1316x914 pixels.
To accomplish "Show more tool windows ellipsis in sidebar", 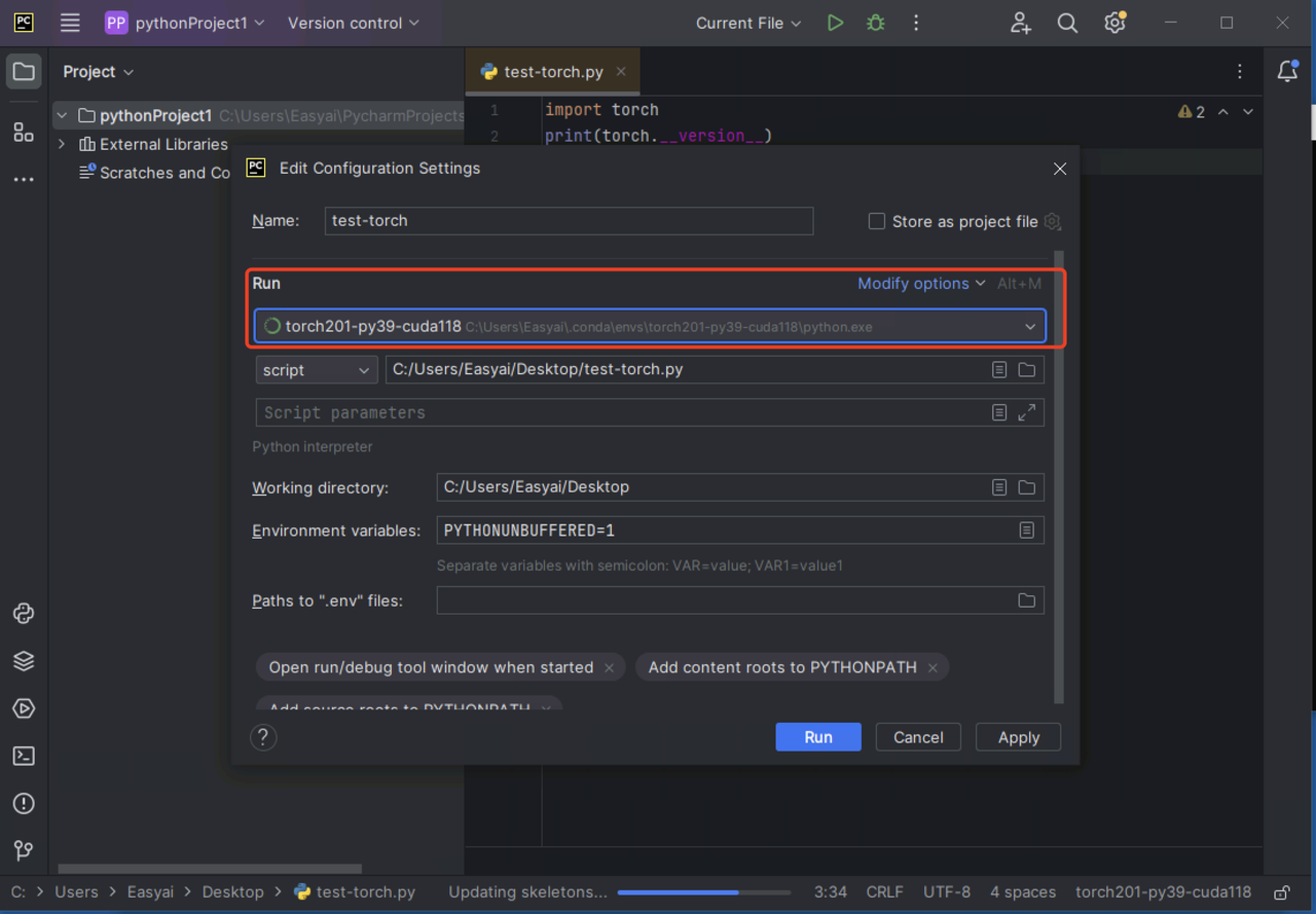I will coord(24,179).
